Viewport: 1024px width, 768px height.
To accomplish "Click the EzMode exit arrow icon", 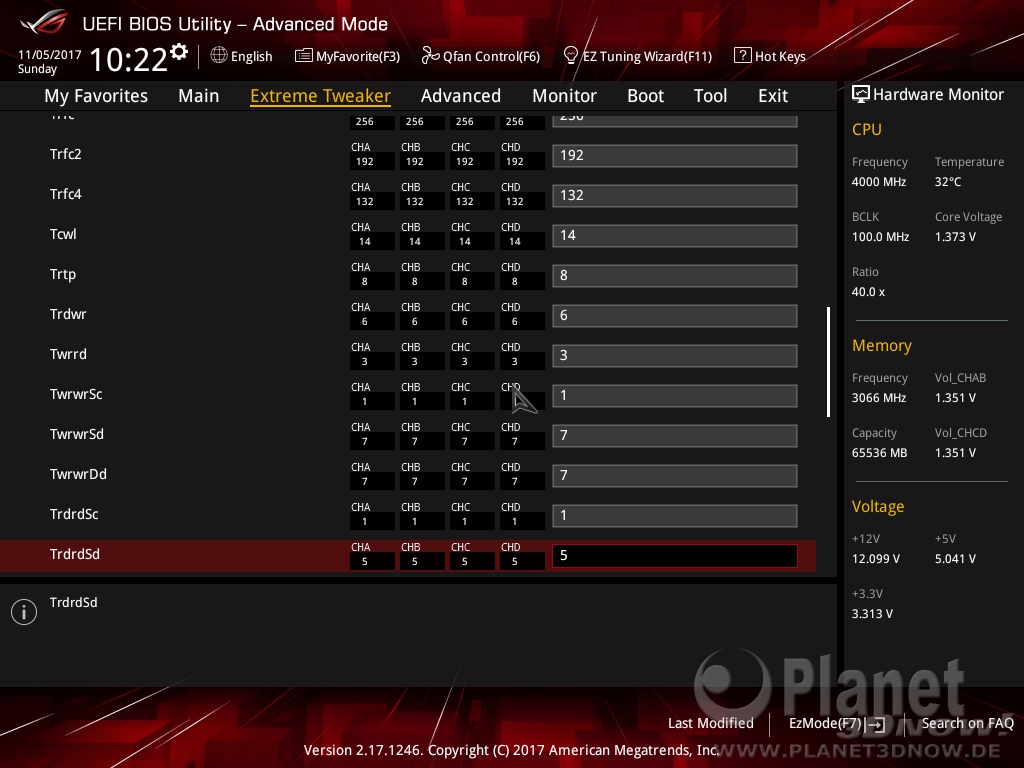I will pyautogui.click(x=876, y=724).
